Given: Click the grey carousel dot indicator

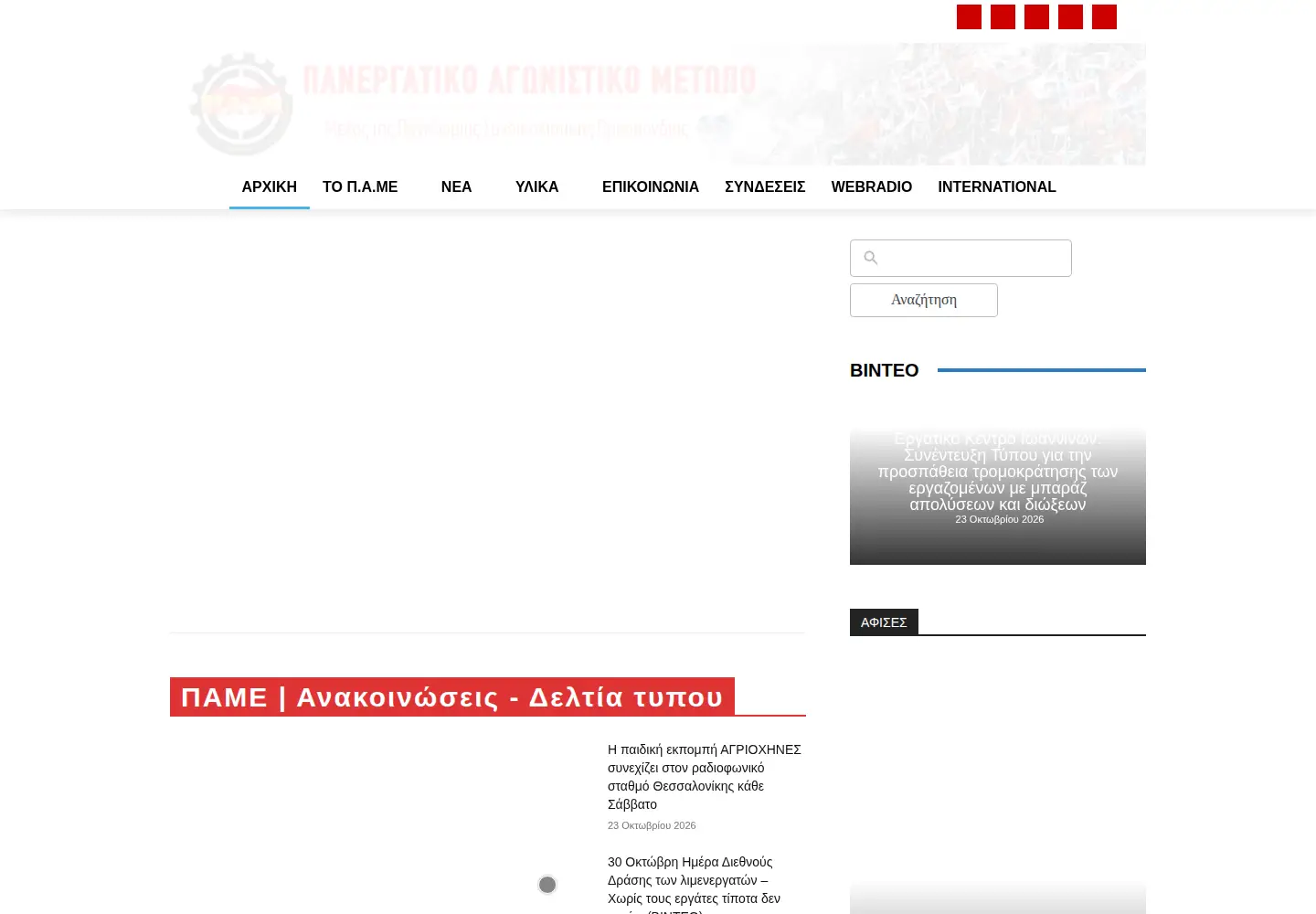Looking at the screenshot, I should pos(547,885).
